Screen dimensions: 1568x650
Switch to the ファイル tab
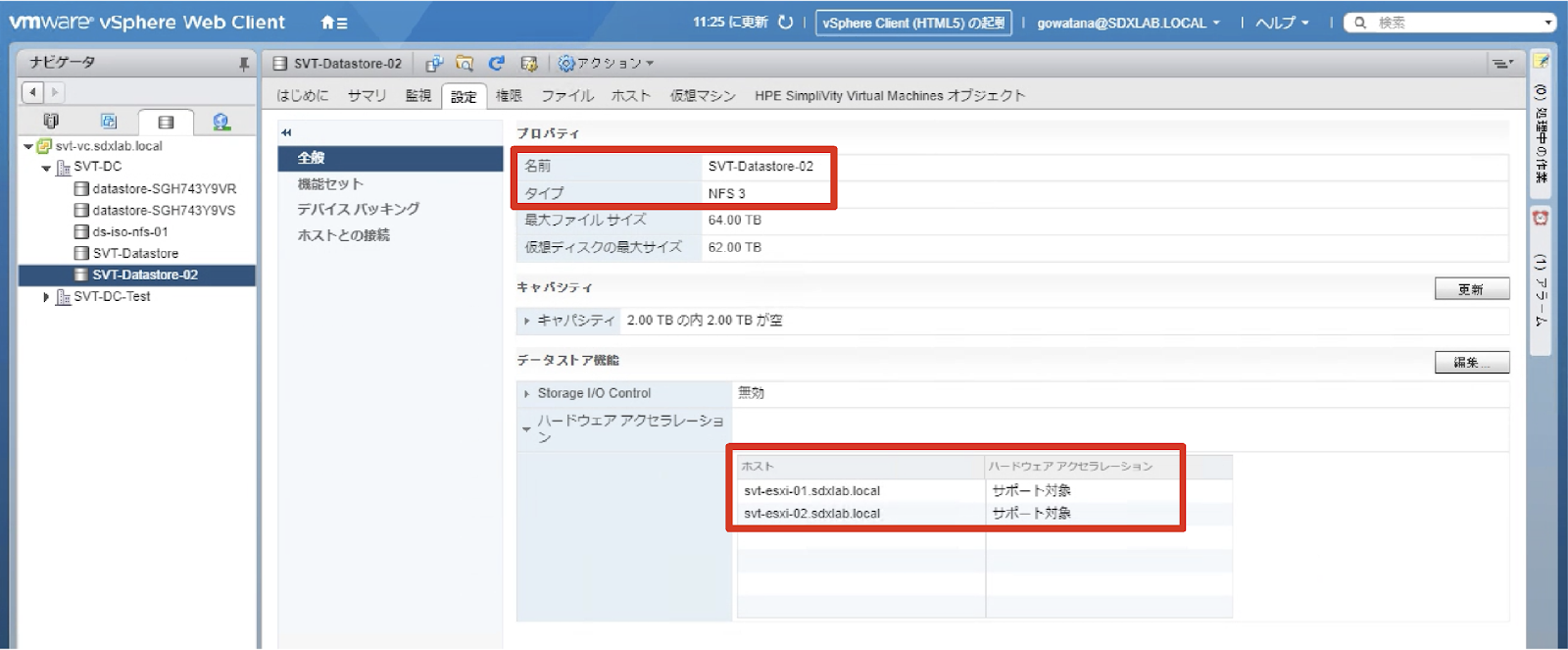click(x=567, y=96)
